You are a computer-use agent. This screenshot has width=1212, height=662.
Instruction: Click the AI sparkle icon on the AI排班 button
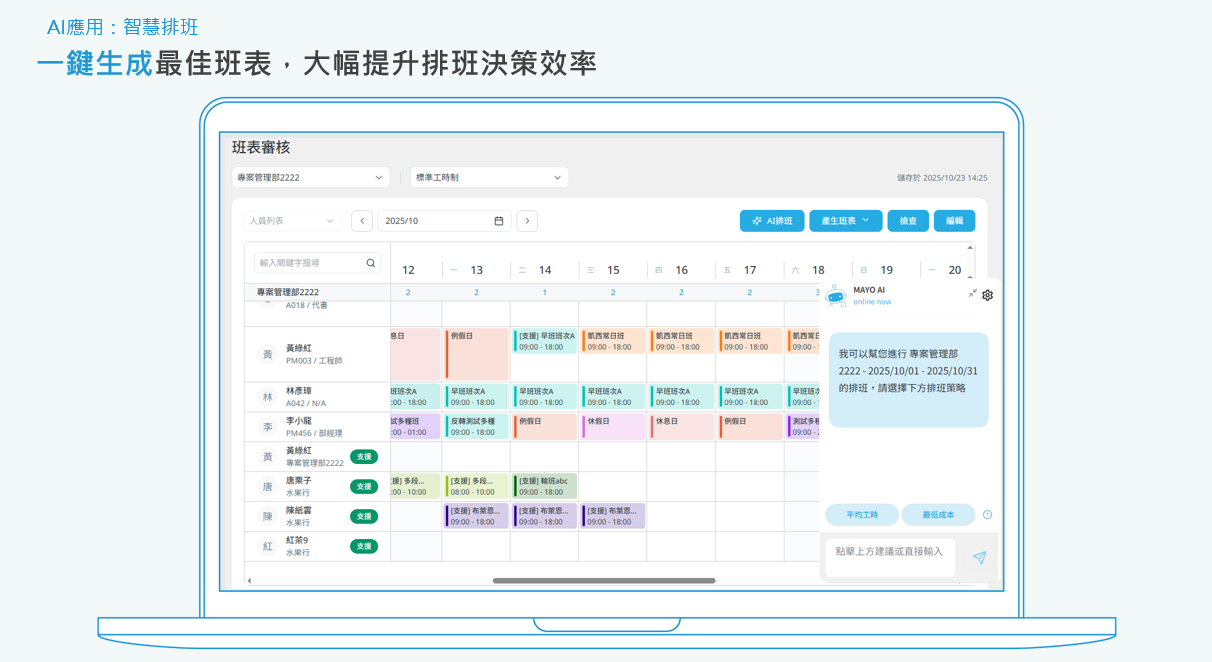[x=757, y=220]
